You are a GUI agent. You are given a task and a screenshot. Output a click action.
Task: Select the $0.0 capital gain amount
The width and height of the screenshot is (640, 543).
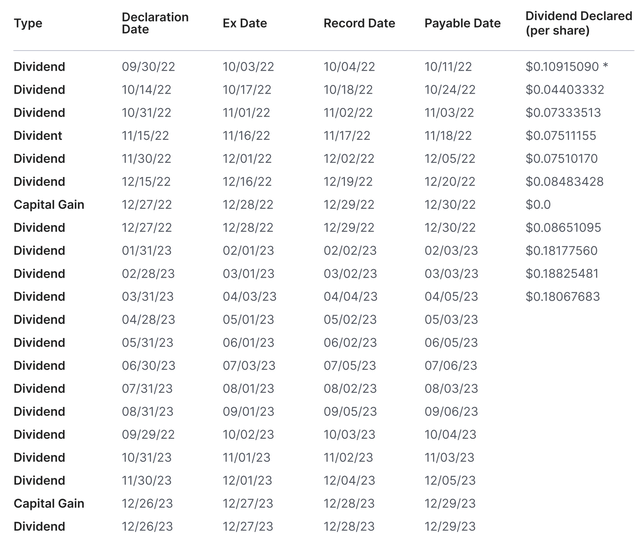[x=538, y=205]
